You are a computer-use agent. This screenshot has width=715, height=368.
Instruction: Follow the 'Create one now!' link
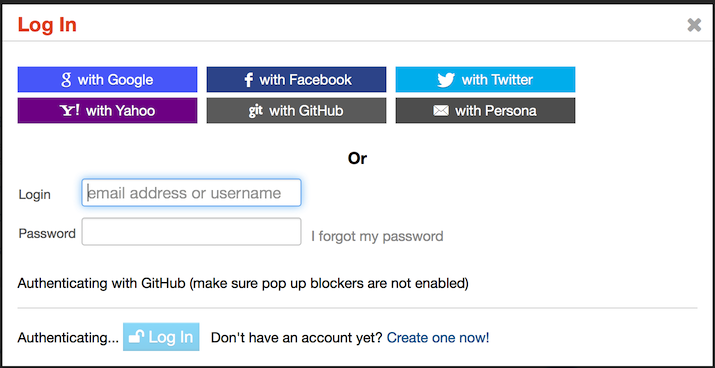click(x=438, y=338)
